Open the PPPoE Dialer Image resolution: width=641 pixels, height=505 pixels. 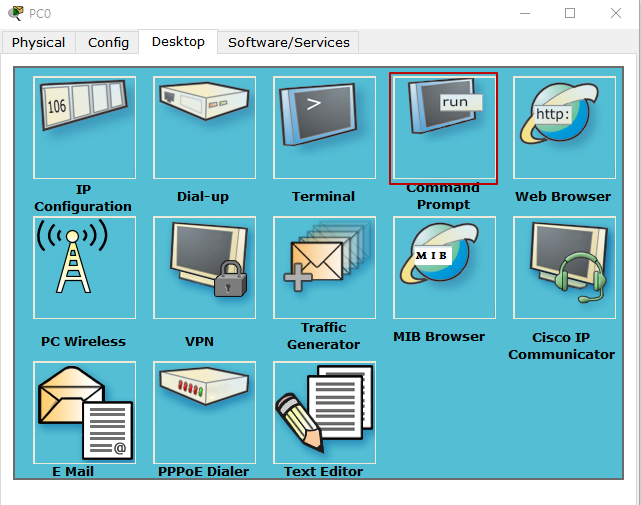coord(204,412)
